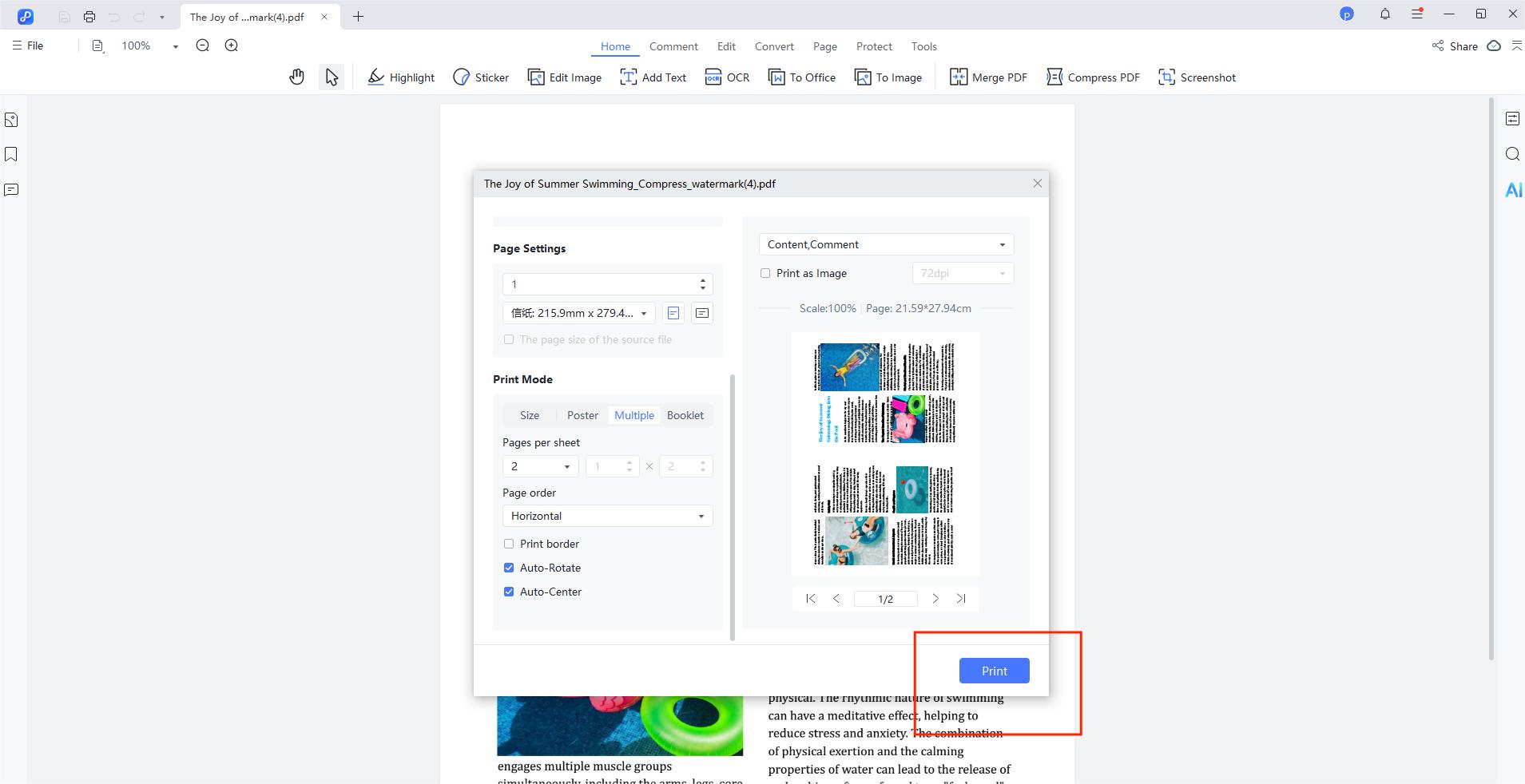1525x784 pixels.
Task: Expand the Content,Comment dropdown
Action: point(886,244)
